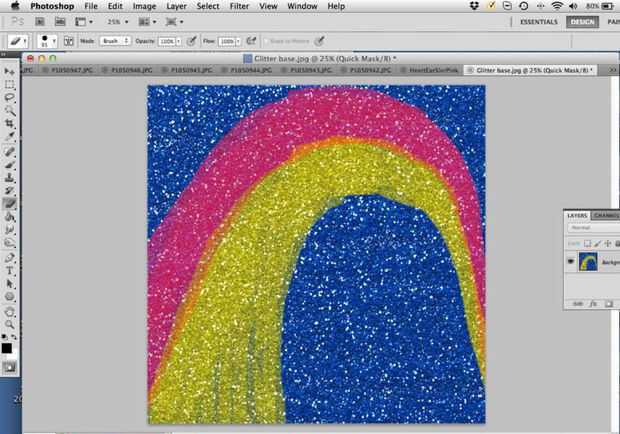The height and width of the screenshot is (434, 620).
Task: Select the Lasso tool
Action: click(x=10, y=98)
